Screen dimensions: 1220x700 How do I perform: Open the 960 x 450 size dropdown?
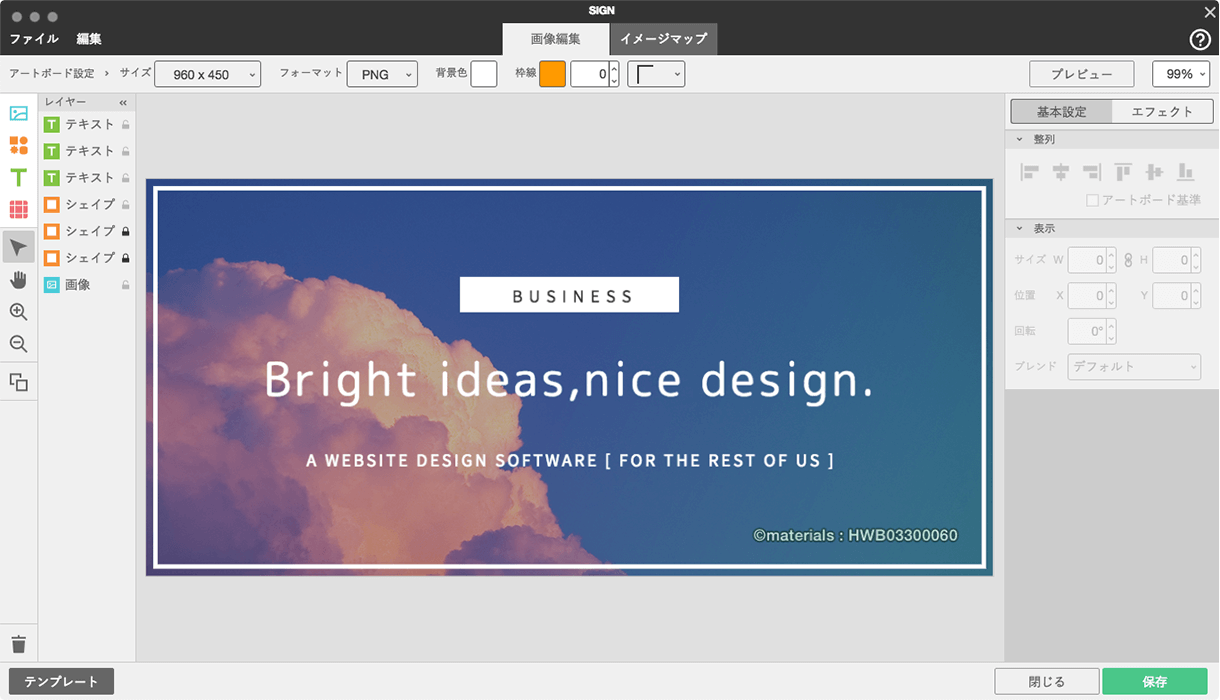pos(208,74)
